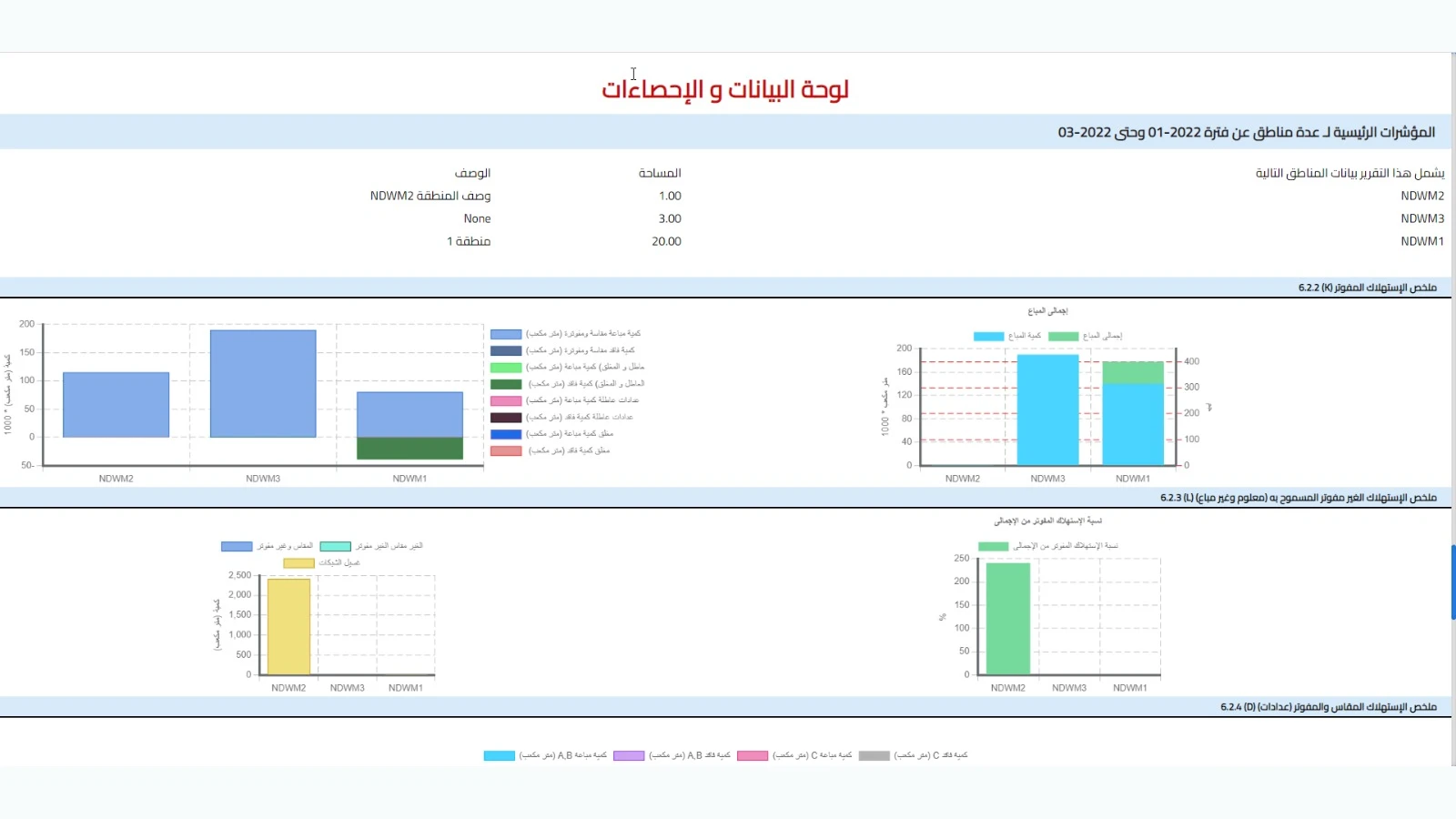Click the yellow NDWM2 bar in unbilled chart
Screen dimensions: 1456x819
click(x=288, y=627)
